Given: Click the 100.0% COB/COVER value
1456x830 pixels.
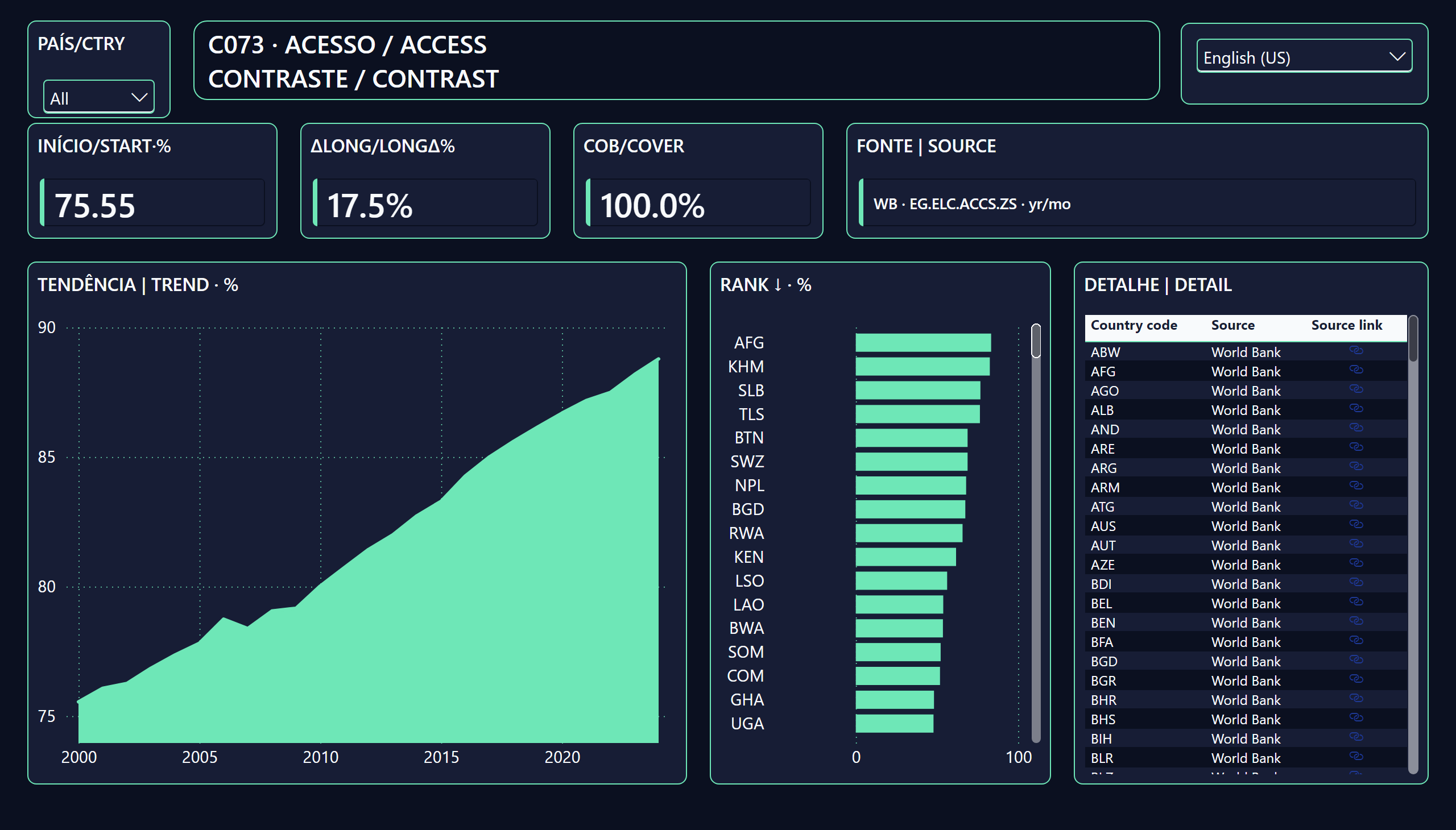Looking at the screenshot, I should (x=652, y=205).
